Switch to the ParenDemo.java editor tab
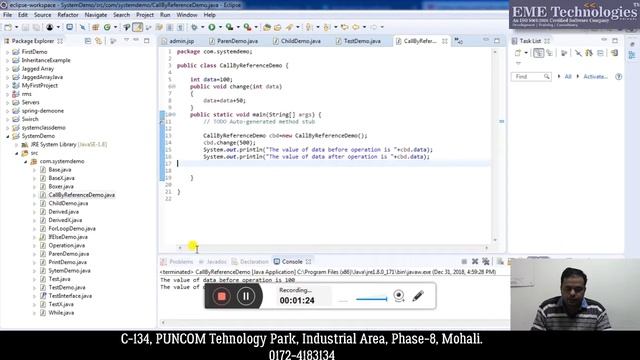Image resolution: width=640 pixels, height=360 pixels. point(233,41)
